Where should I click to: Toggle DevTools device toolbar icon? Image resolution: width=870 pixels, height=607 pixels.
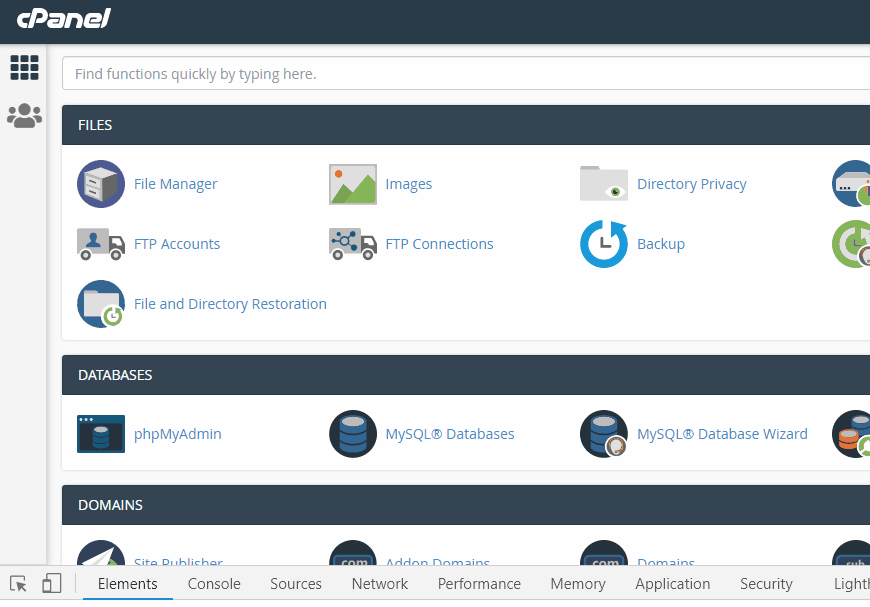(52, 584)
